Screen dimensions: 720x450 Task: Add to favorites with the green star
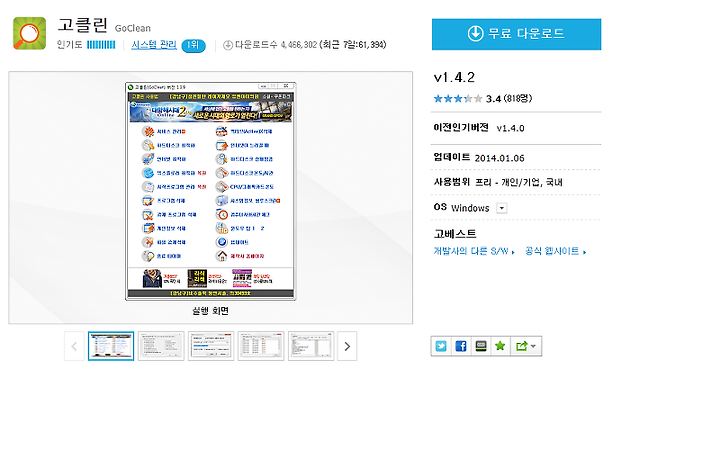point(500,346)
